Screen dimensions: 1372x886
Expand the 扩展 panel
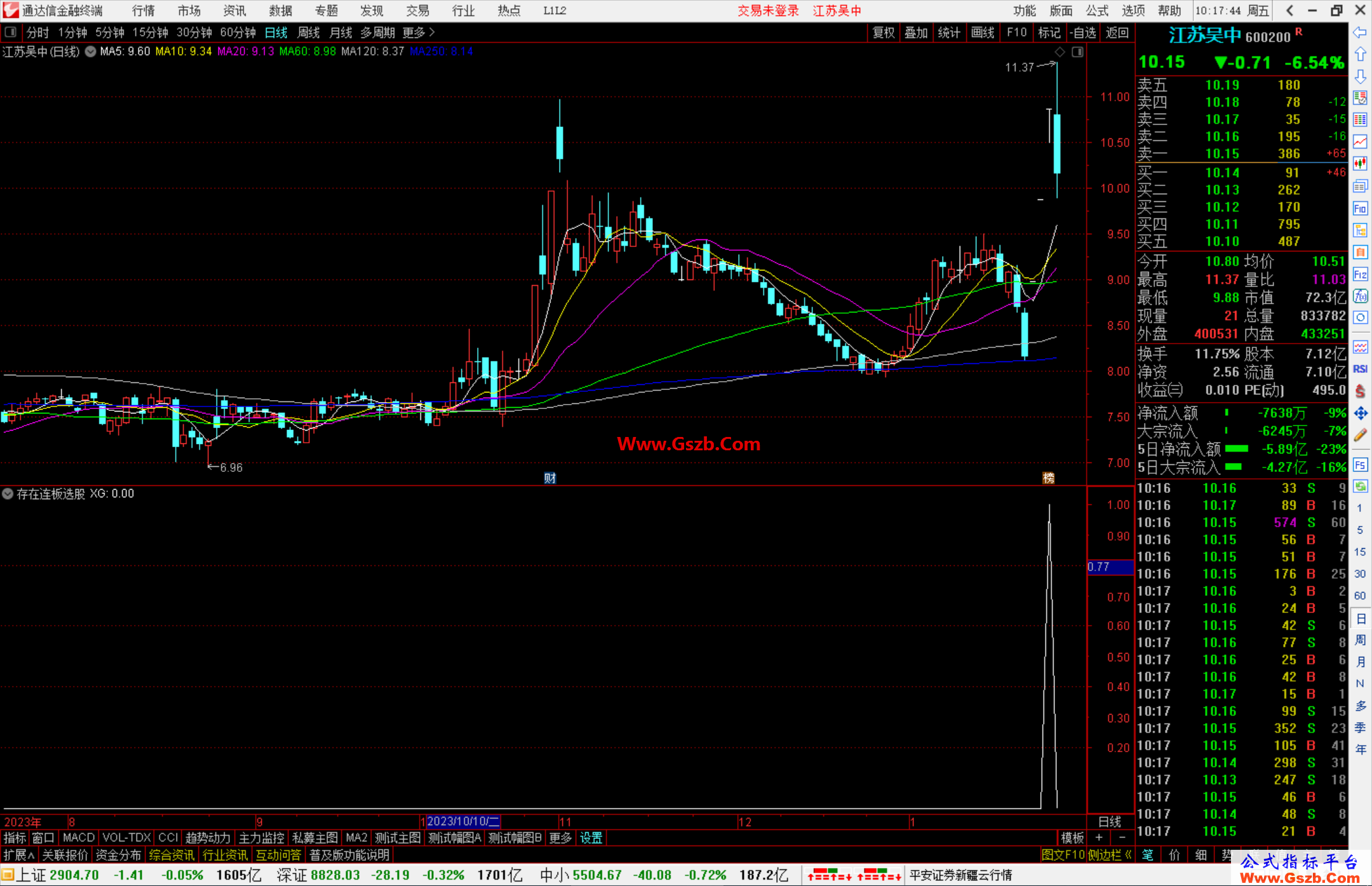click(x=19, y=855)
